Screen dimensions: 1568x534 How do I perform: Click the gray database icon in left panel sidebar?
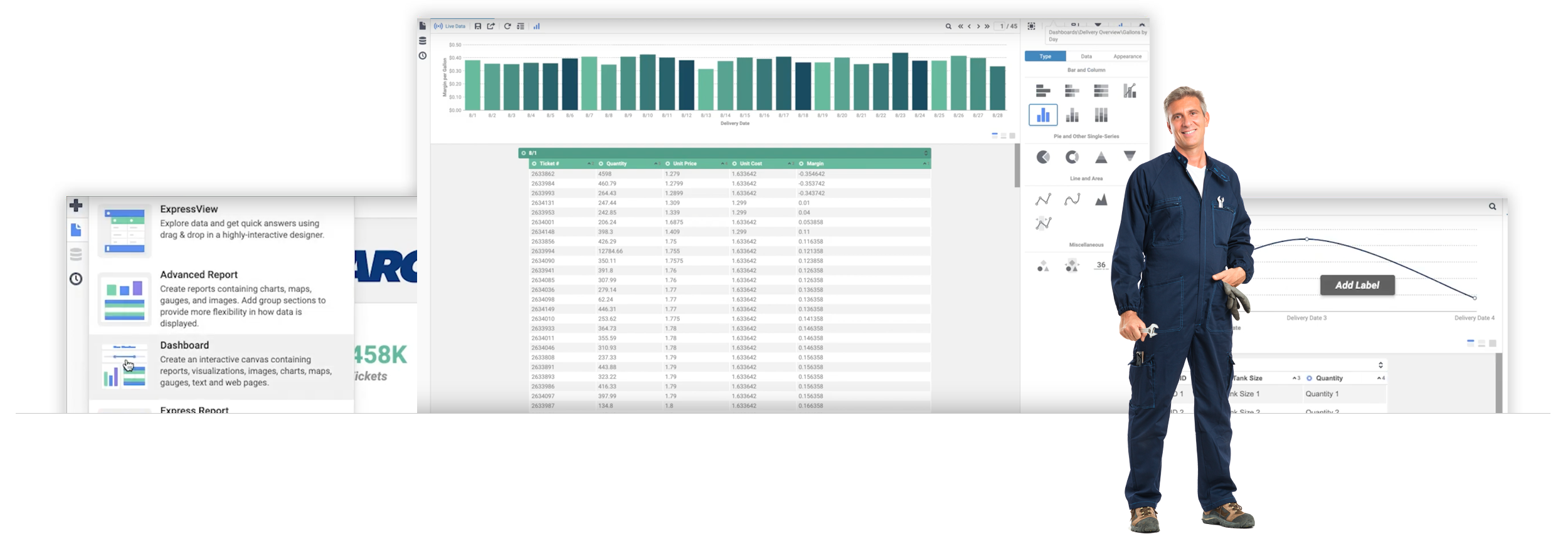click(76, 254)
